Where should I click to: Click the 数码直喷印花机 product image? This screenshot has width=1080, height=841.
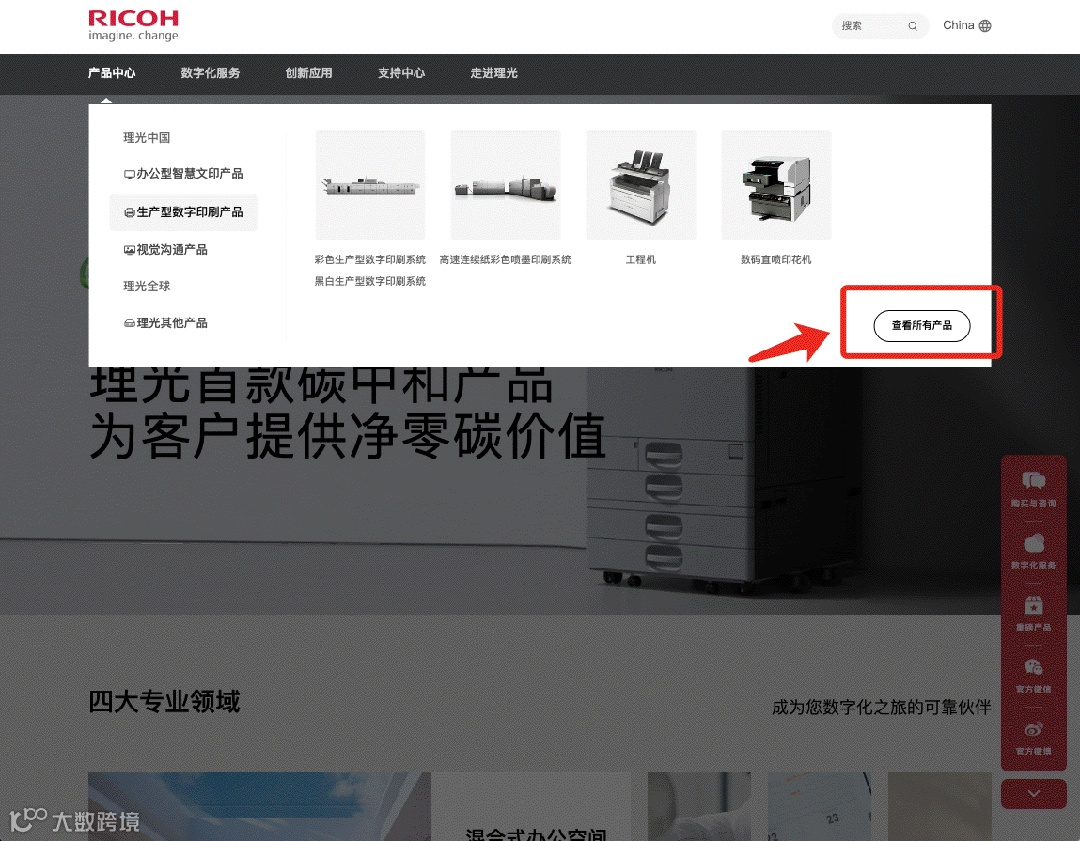(776, 185)
